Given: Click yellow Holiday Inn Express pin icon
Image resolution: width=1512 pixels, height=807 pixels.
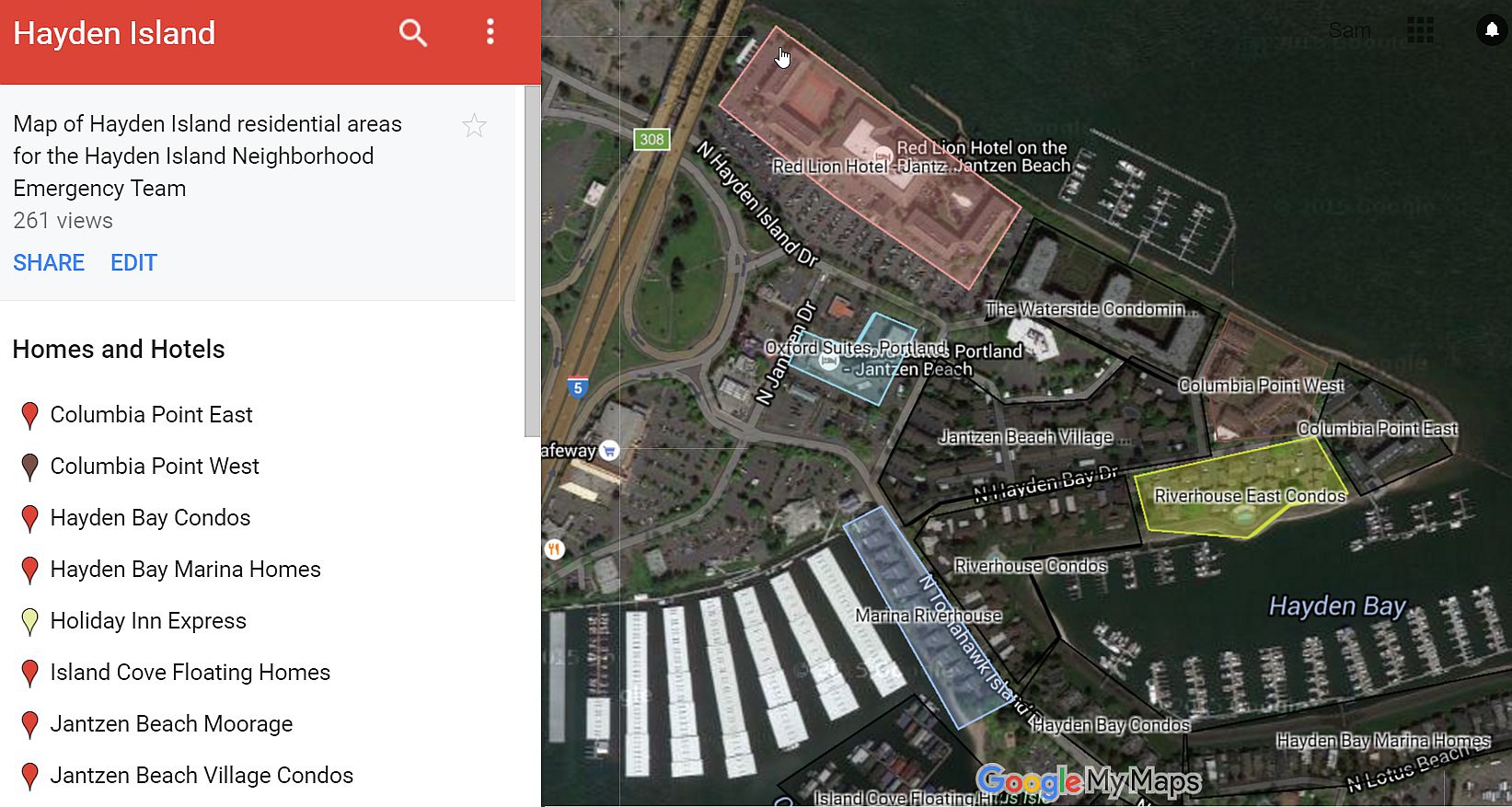Looking at the screenshot, I should click(29, 622).
